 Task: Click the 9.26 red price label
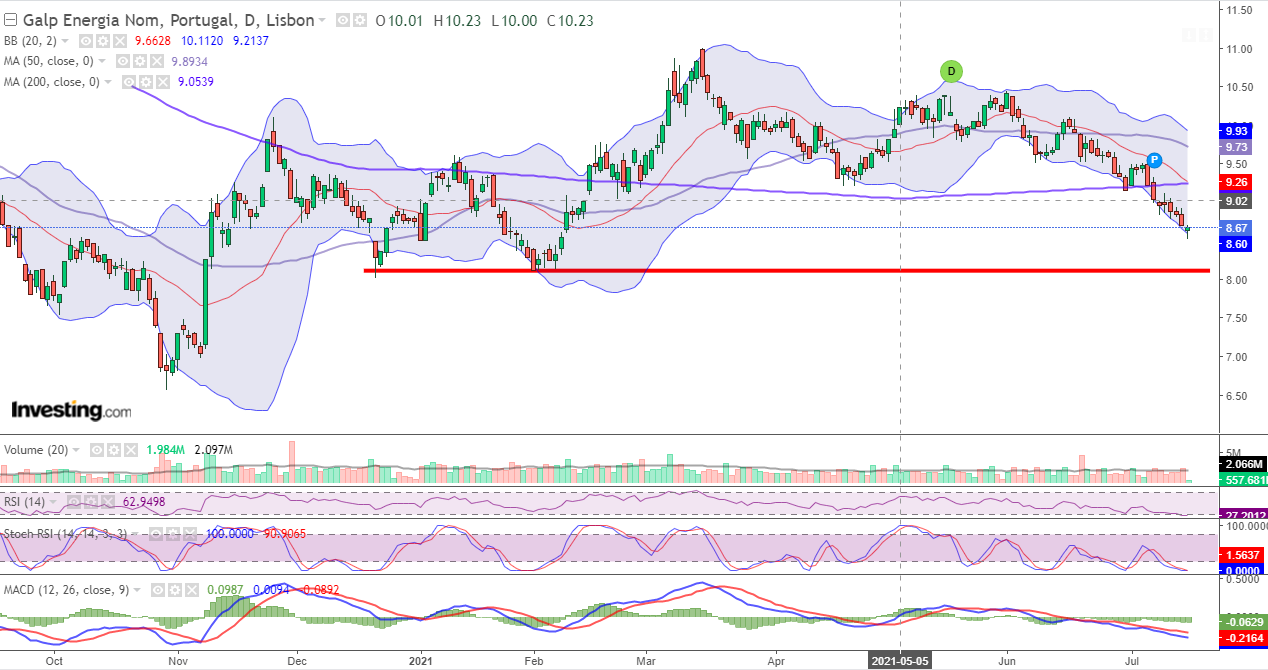click(x=1236, y=182)
